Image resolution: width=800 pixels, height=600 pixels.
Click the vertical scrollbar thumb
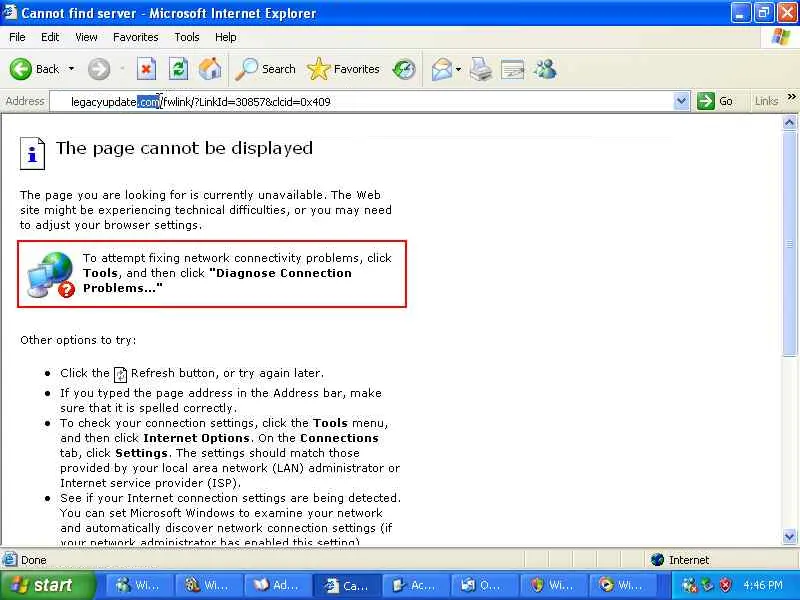[x=789, y=243]
